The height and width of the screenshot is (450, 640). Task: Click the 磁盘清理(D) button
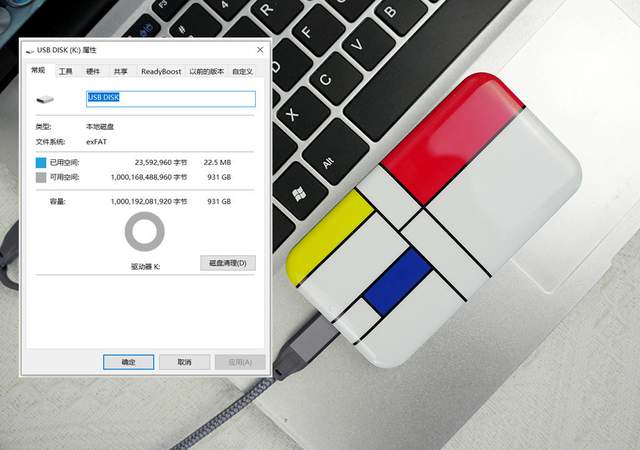228,263
